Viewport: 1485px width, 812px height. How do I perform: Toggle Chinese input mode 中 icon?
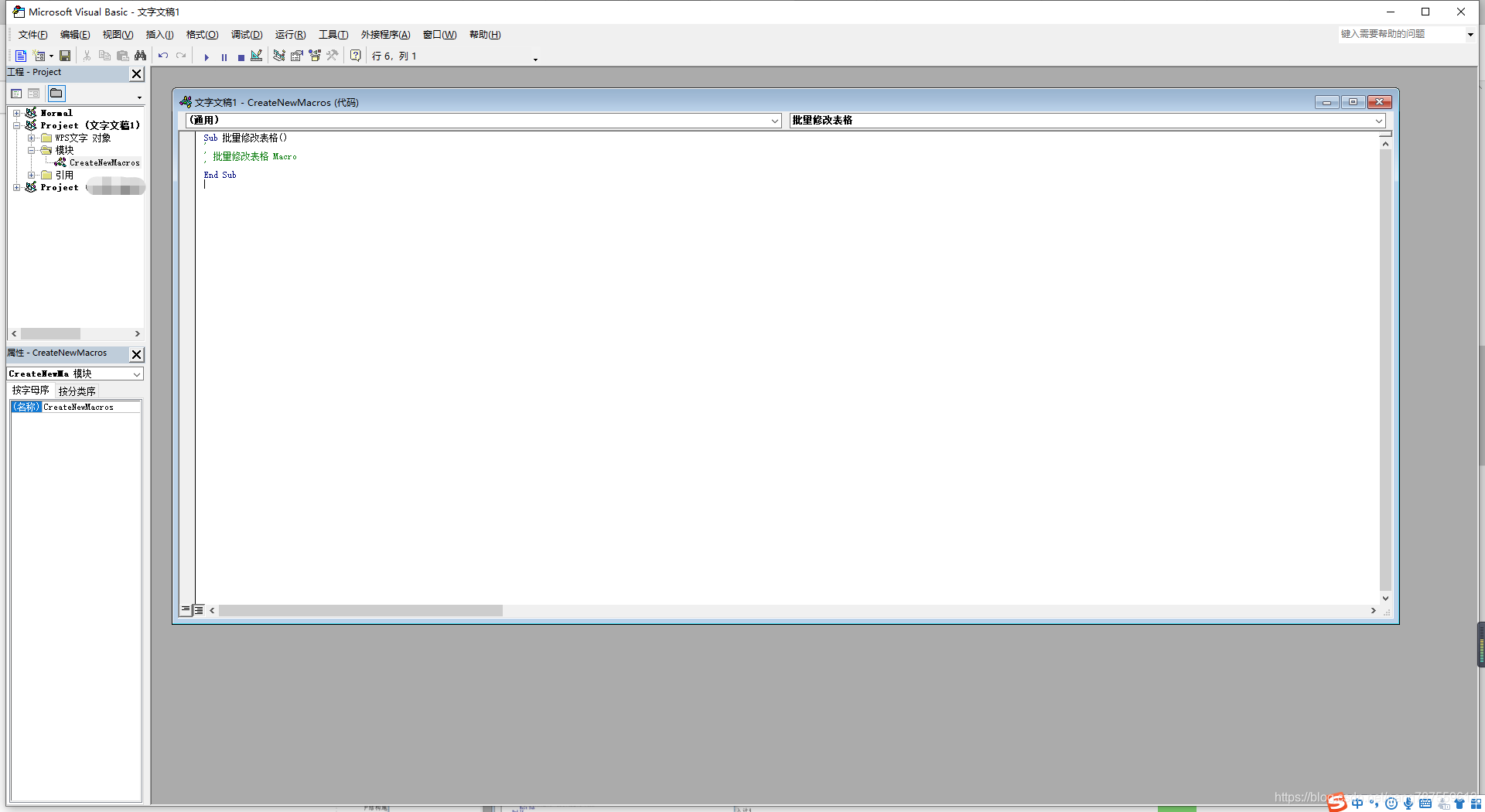[x=1357, y=803]
